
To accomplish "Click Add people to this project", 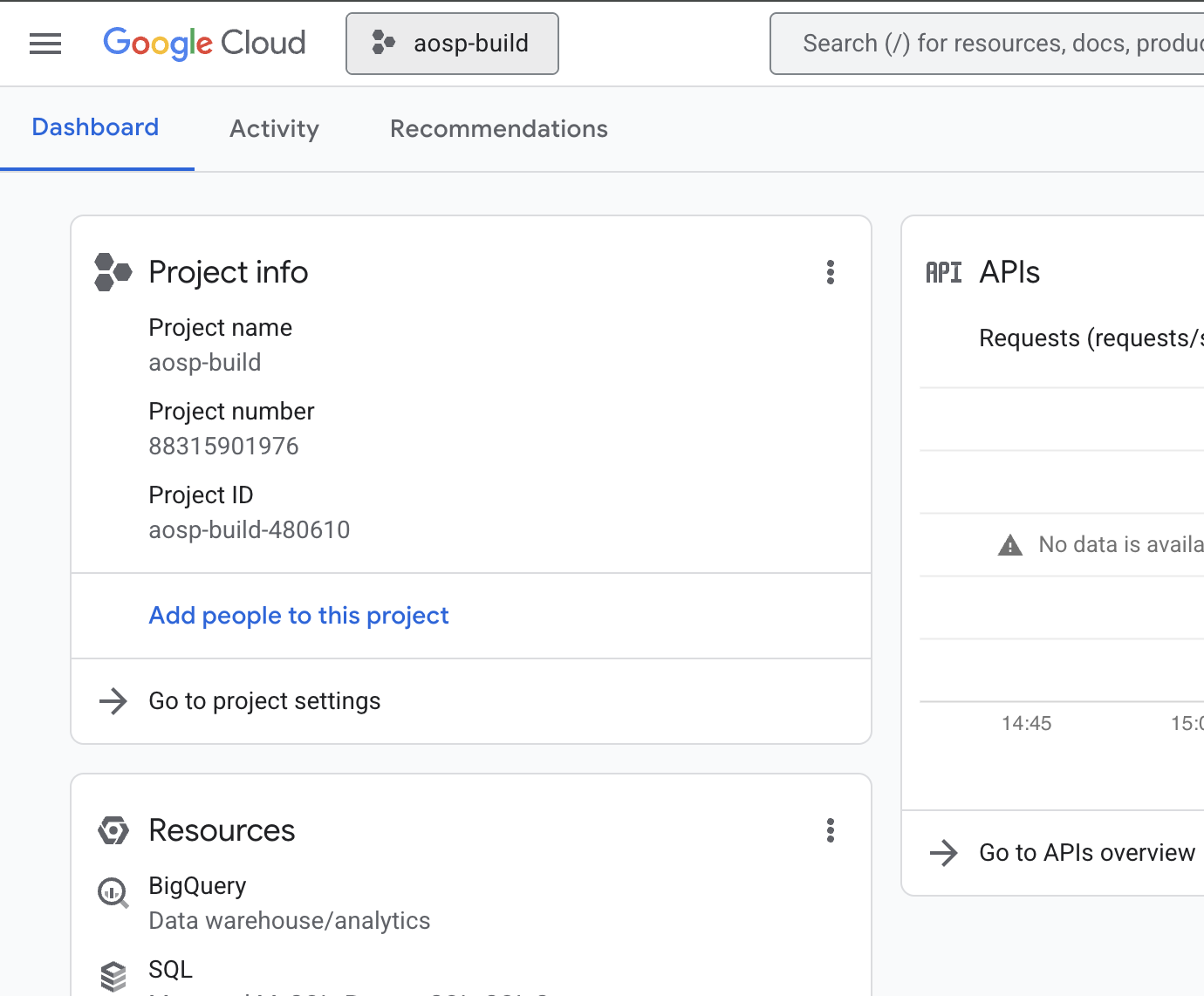I will pyautogui.click(x=298, y=615).
